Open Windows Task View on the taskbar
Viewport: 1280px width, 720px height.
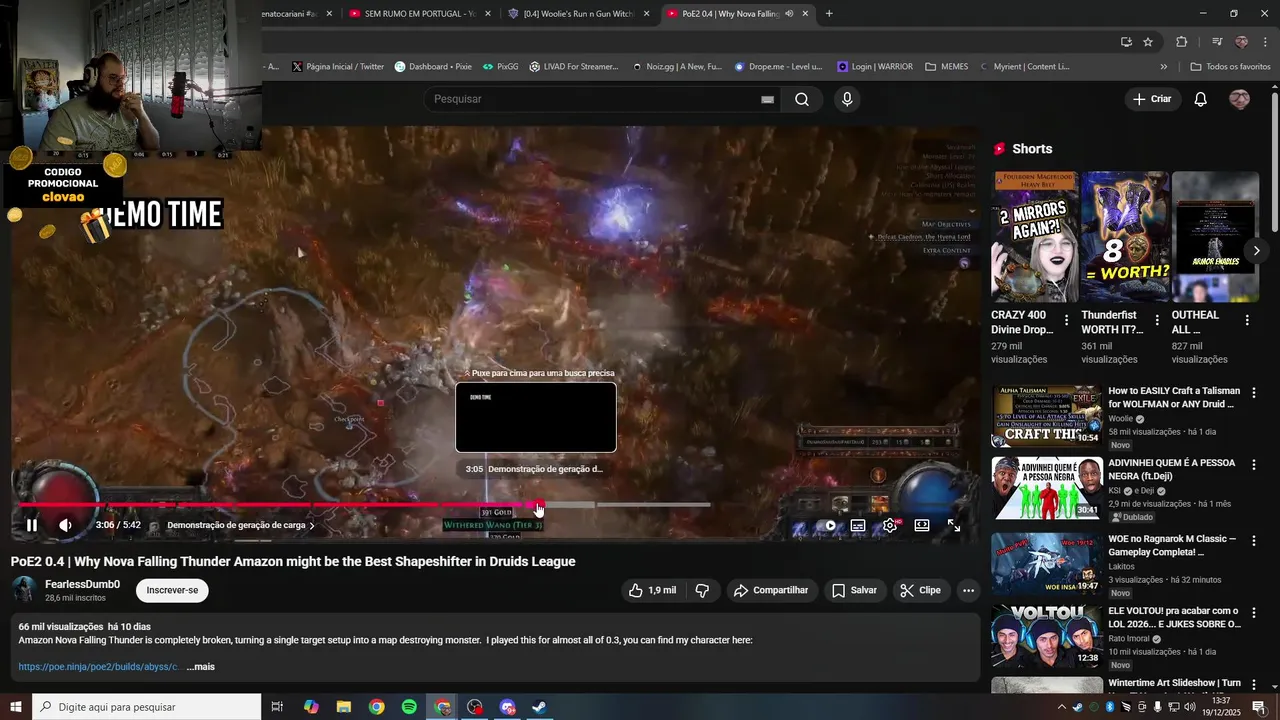277,707
